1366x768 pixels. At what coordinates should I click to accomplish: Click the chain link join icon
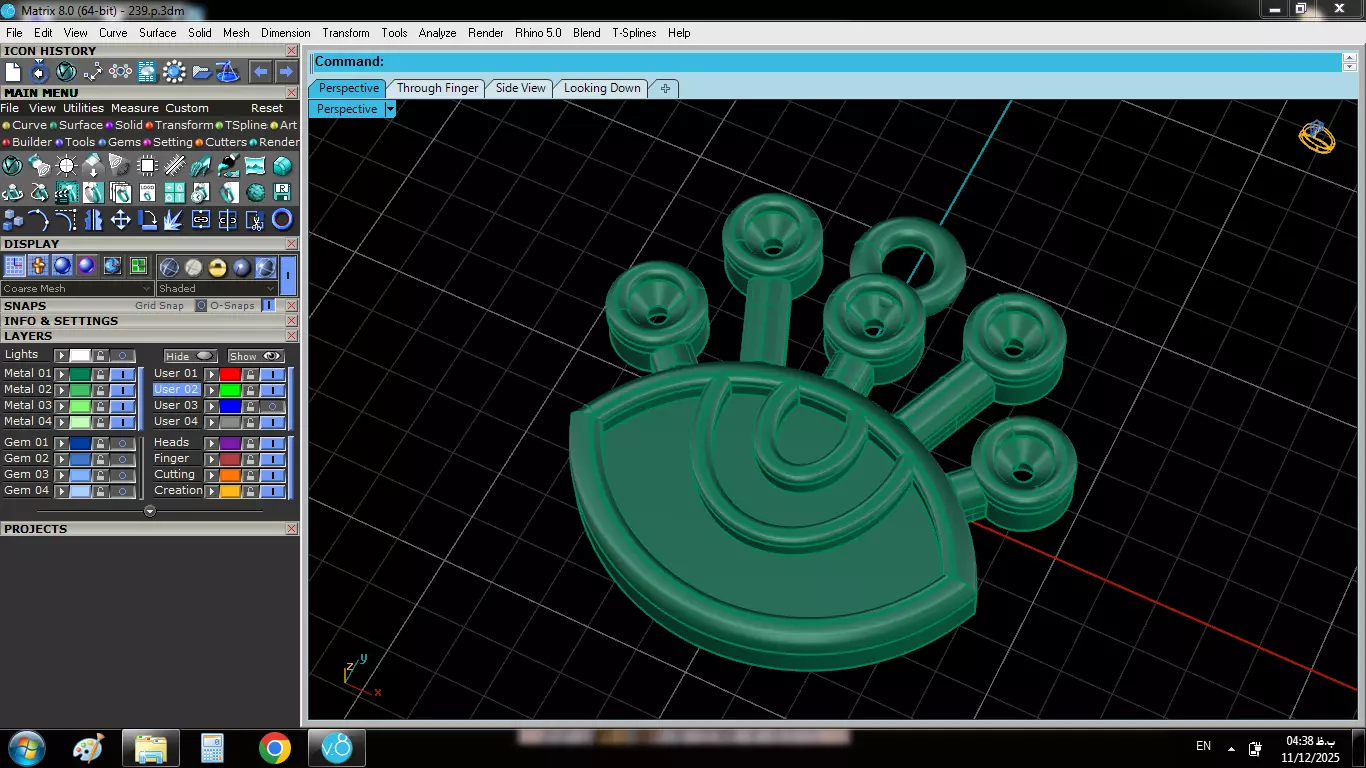[x=202, y=219]
